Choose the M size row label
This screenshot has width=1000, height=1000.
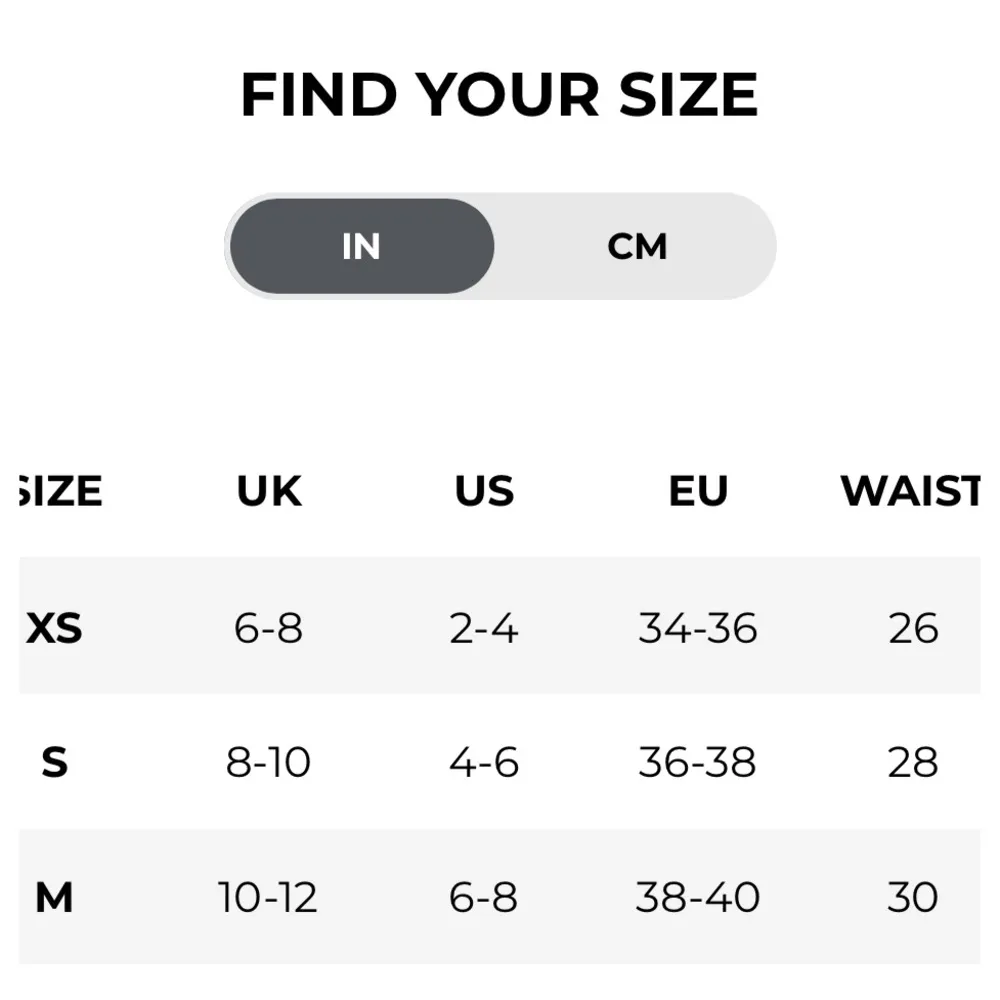click(55, 897)
